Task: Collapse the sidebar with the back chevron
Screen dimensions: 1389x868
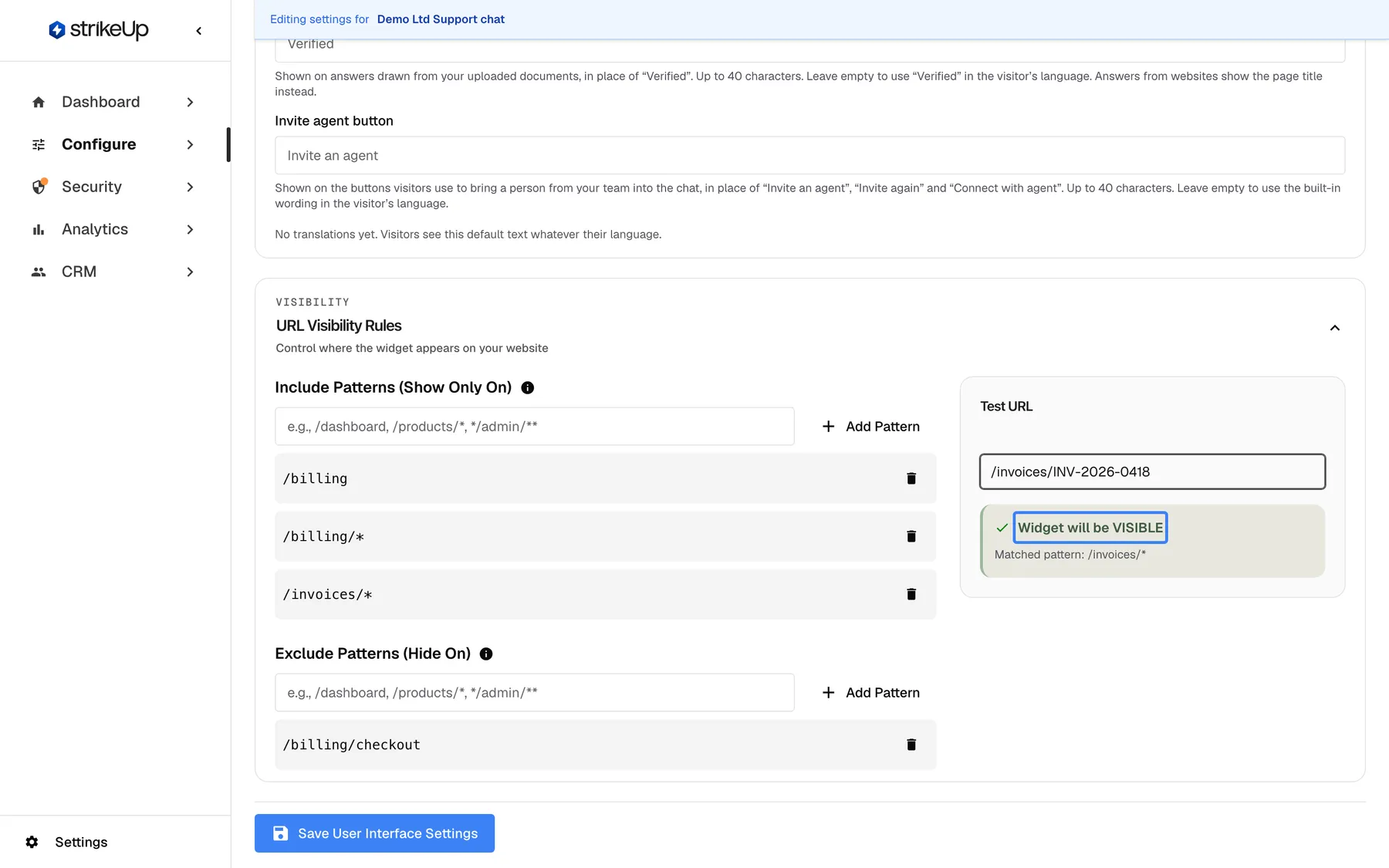Action: [199, 31]
